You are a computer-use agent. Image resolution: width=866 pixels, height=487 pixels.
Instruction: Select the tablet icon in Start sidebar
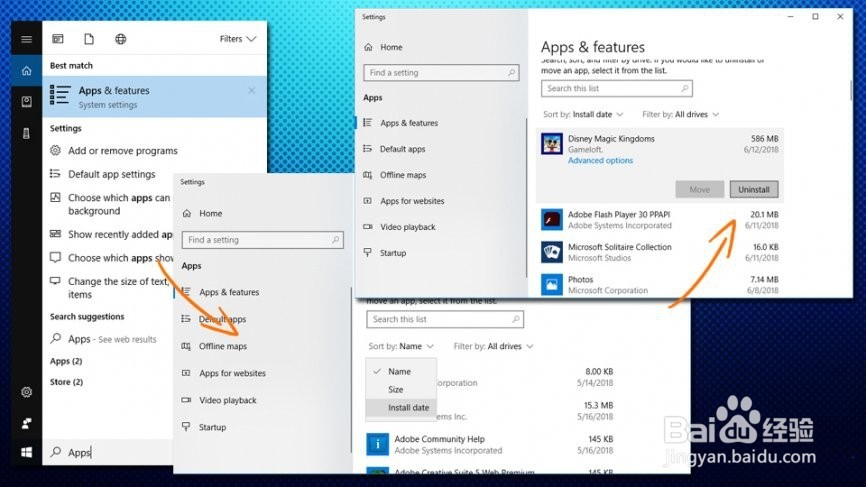pyautogui.click(x=26, y=102)
